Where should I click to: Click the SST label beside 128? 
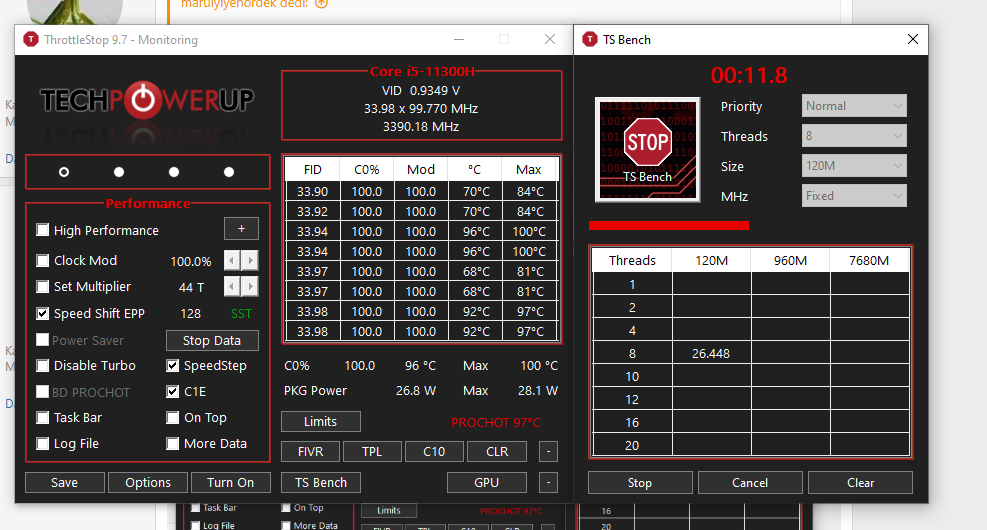coord(241,313)
